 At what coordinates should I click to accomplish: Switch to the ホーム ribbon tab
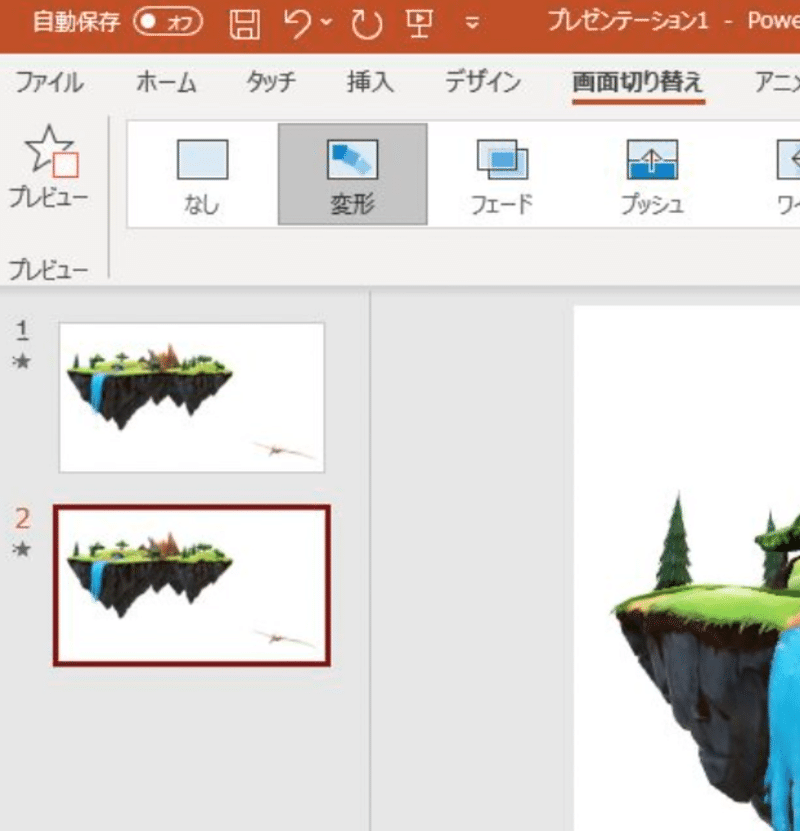click(x=163, y=83)
